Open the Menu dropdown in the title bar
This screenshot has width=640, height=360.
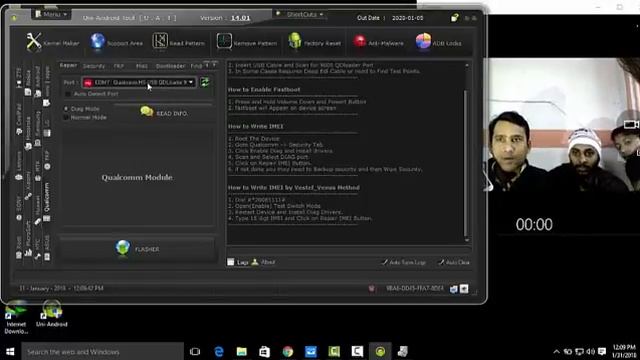coord(51,14)
